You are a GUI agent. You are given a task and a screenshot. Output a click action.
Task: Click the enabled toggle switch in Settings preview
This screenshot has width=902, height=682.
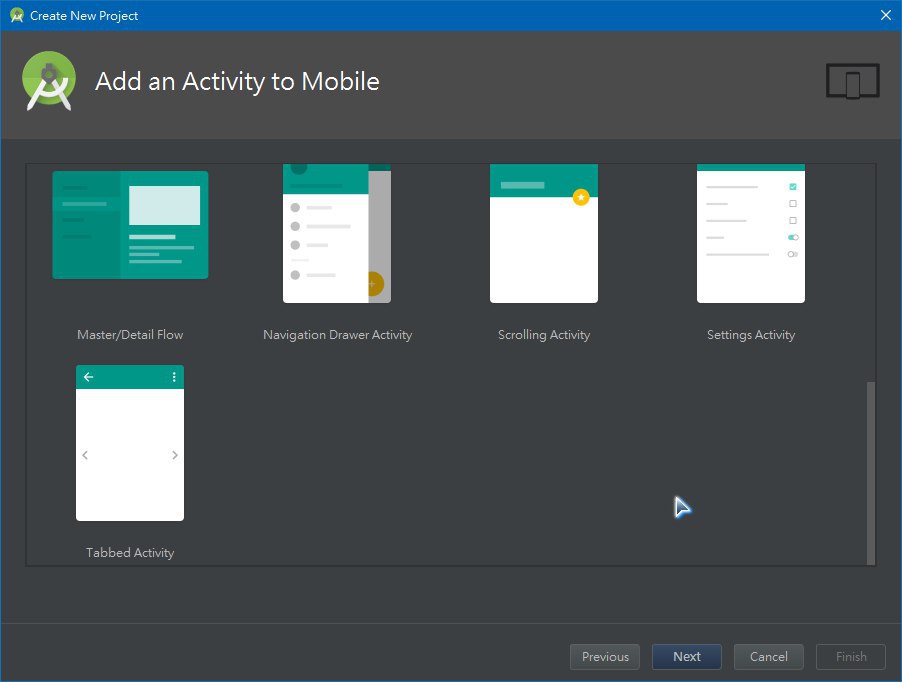pyautogui.click(x=793, y=238)
